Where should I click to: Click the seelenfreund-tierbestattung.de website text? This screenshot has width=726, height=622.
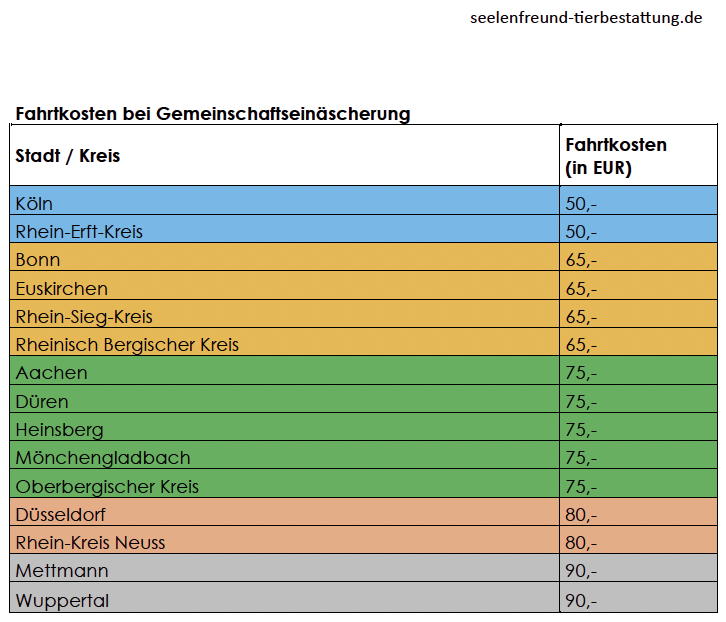(586, 18)
